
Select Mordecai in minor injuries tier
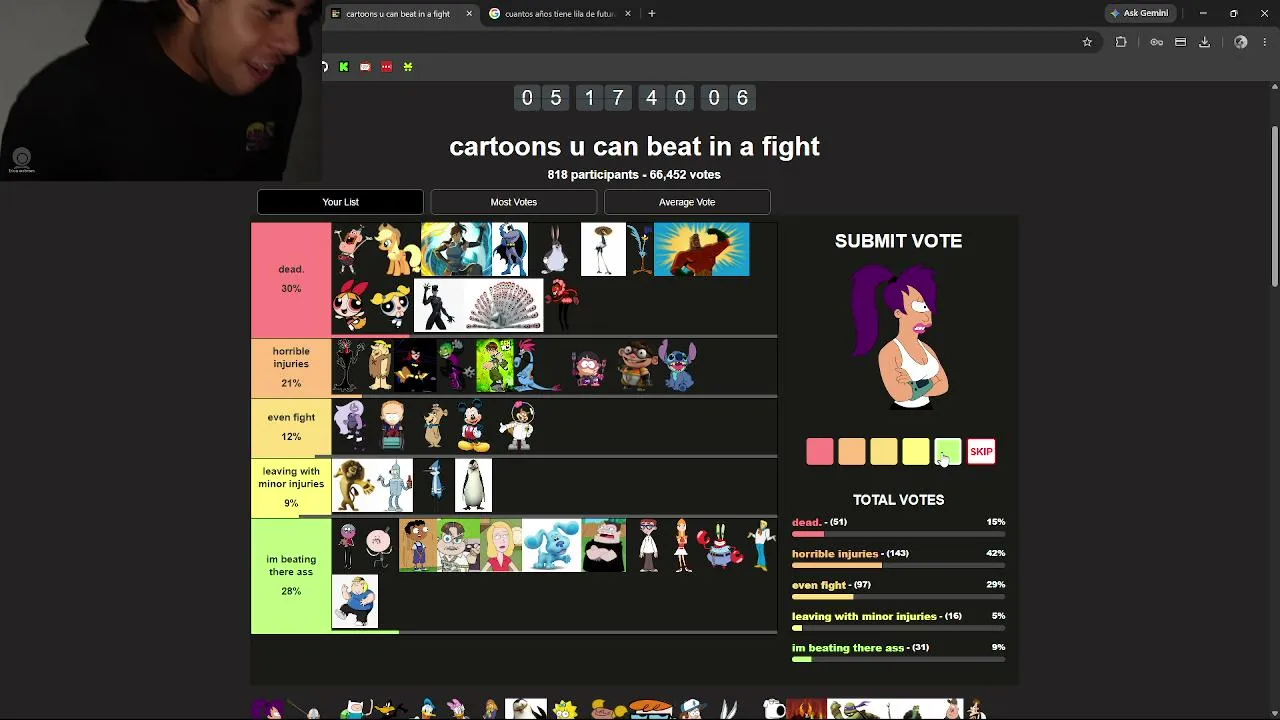[x=435, y=485]
